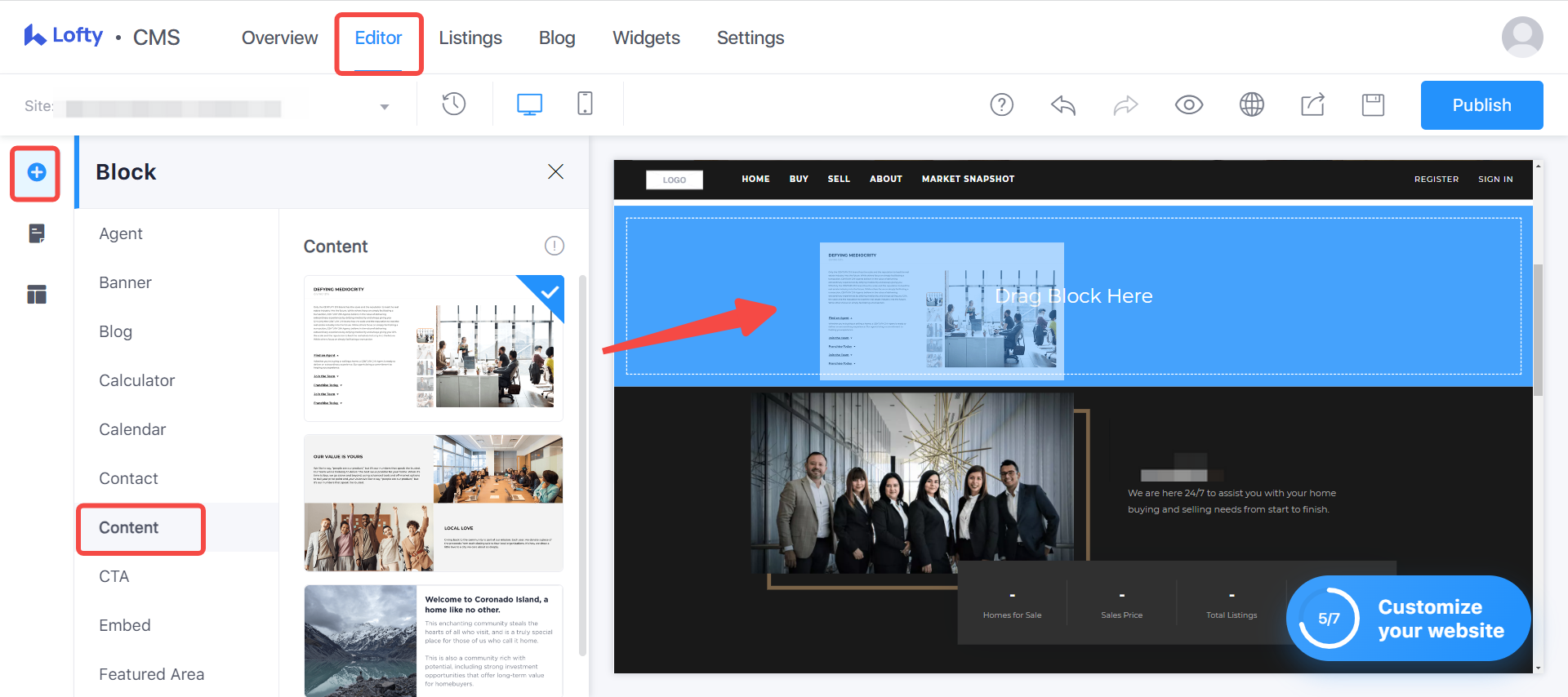
Task: Switch to desktop preview mode
Action: (x=529, y=104)
